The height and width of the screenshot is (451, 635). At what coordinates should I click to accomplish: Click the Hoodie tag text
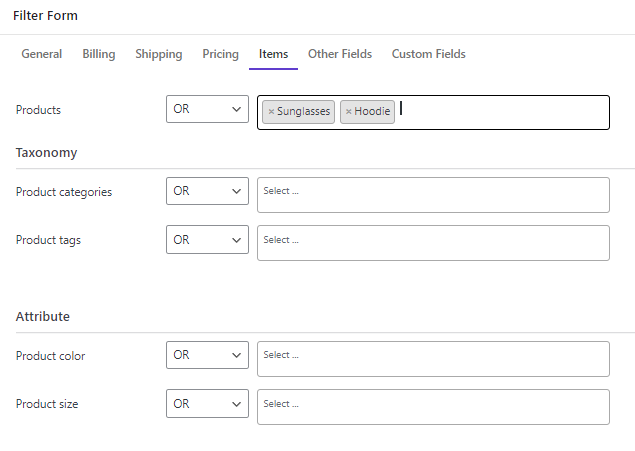click(372, 111)
